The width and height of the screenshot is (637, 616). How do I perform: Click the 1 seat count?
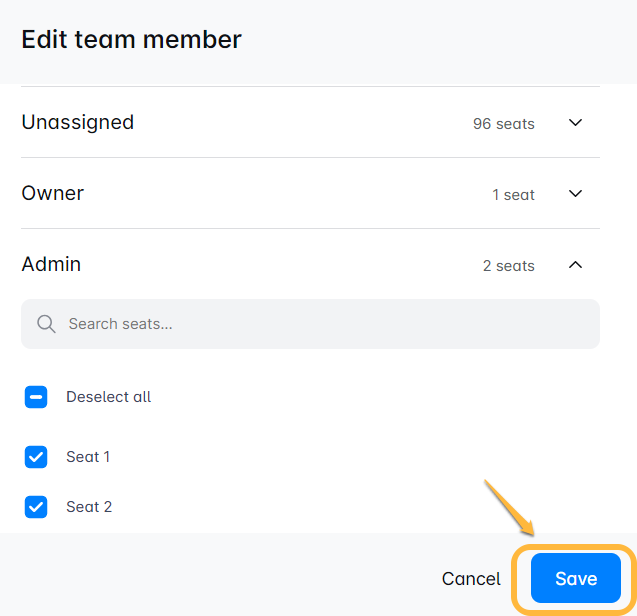click(513, 195)
